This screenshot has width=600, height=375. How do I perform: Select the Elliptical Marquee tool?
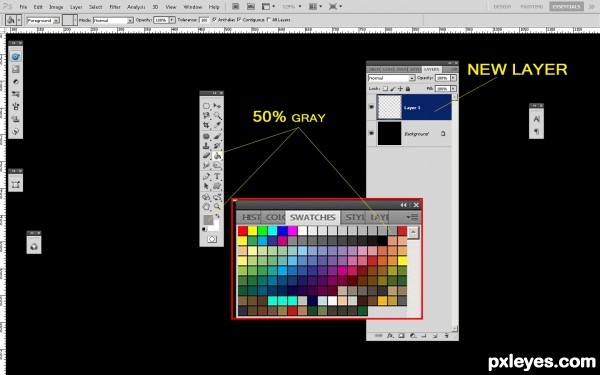pyautogui.click(x=206, y=106)
